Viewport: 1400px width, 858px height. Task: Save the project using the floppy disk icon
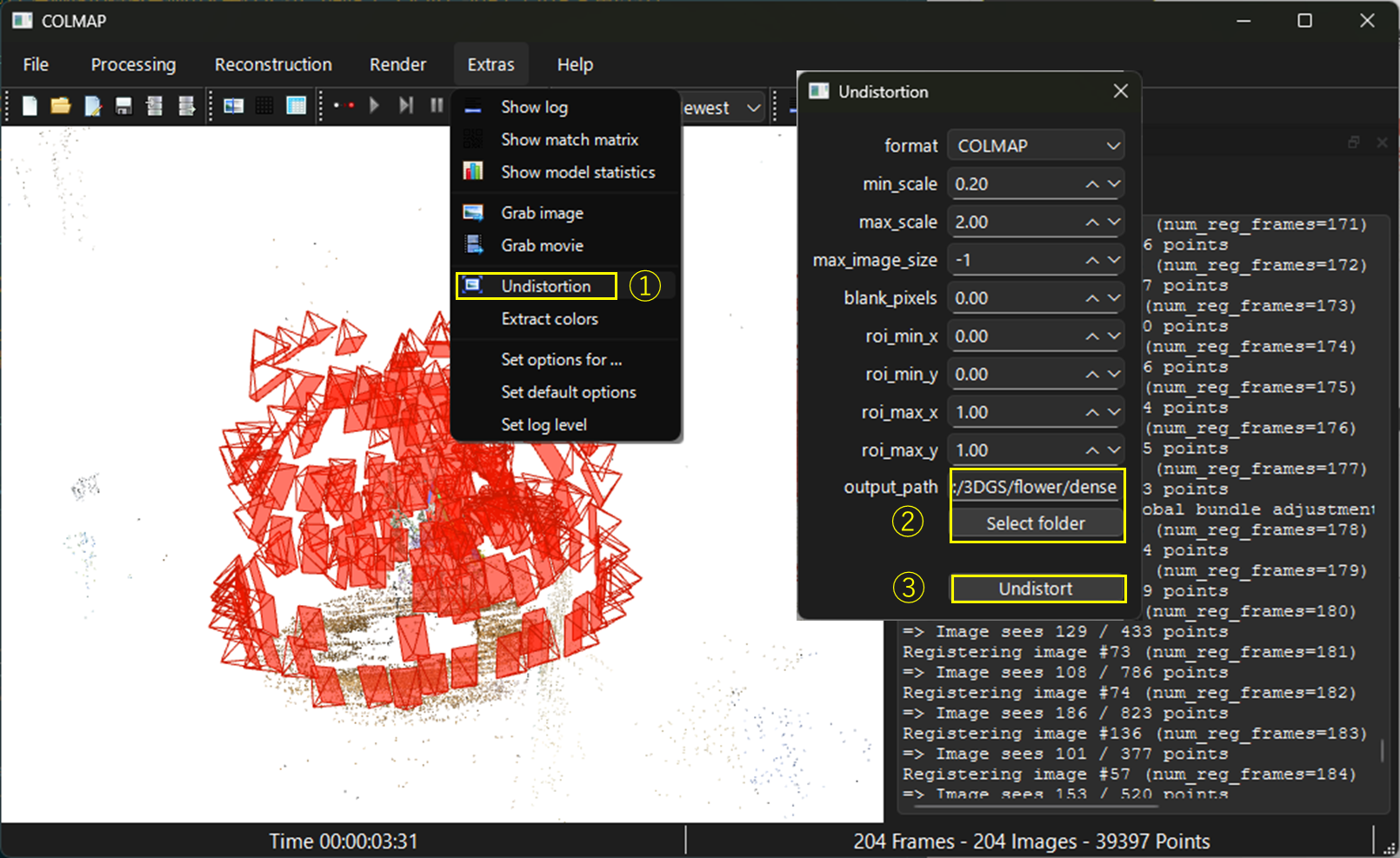point(123,106)
